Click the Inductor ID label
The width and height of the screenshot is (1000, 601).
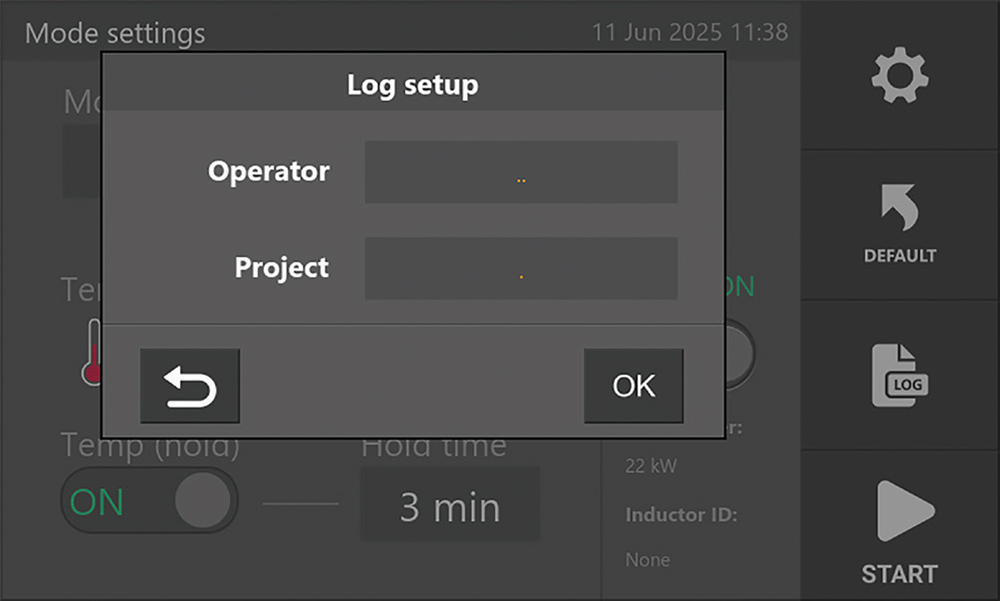681,515
